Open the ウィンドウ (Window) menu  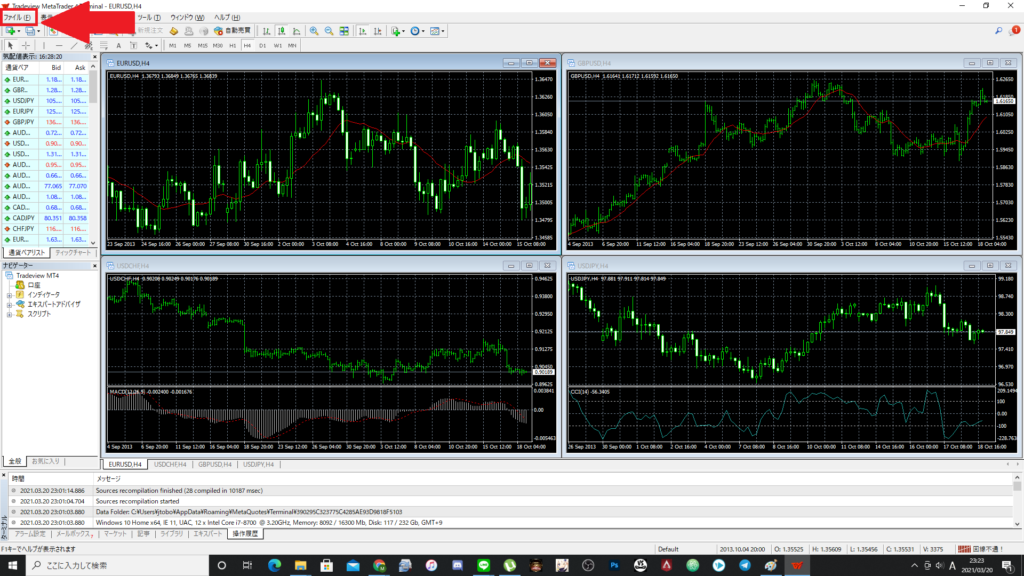click(187, 18)
